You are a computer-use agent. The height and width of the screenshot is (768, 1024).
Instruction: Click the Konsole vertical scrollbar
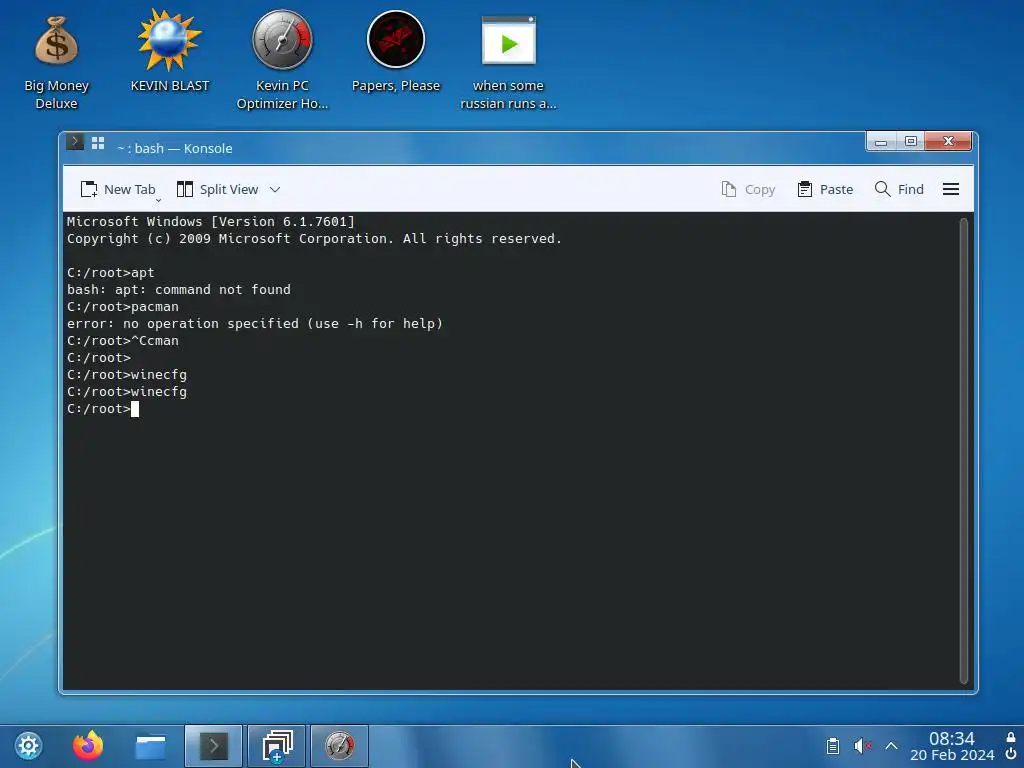tap(963, 451)
